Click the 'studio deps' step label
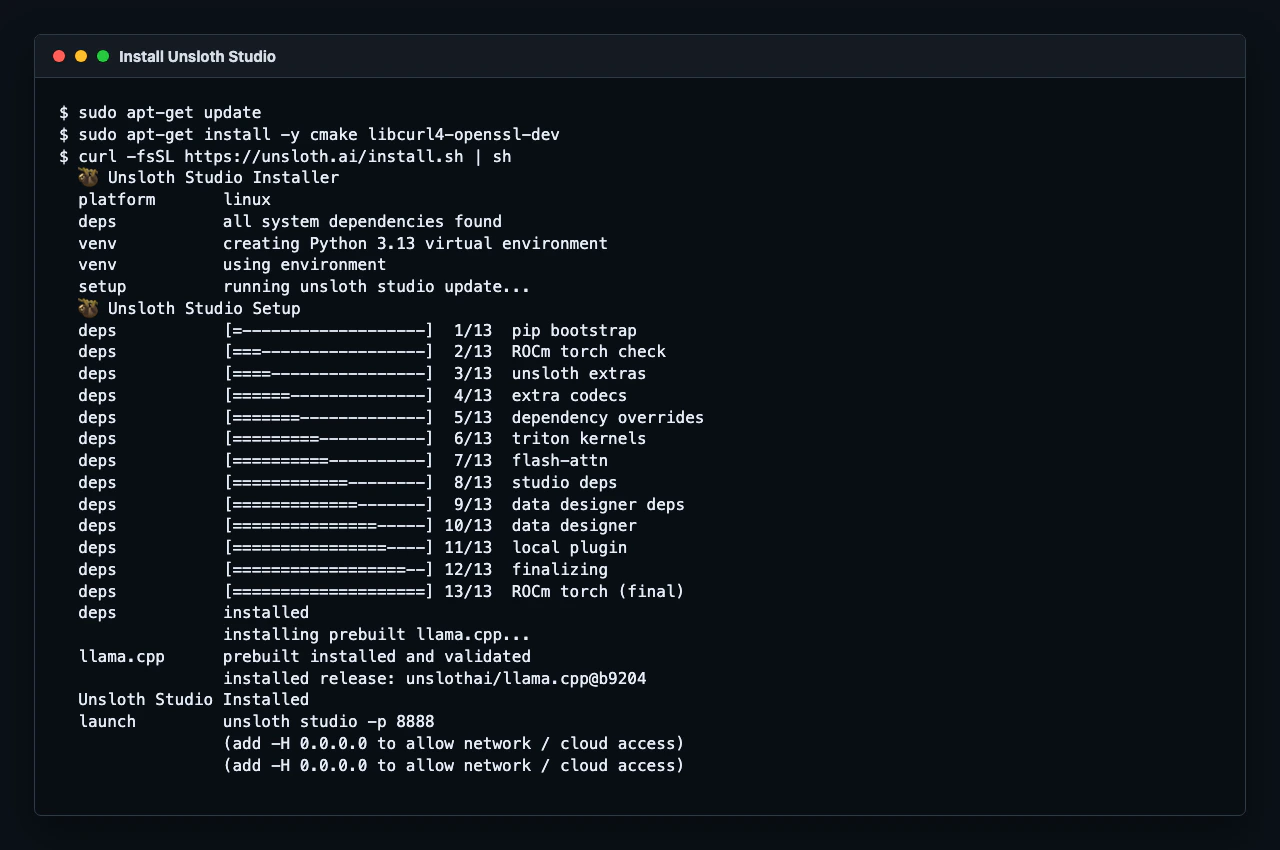Screen dimensions: 1280x850 click(564, 483)
